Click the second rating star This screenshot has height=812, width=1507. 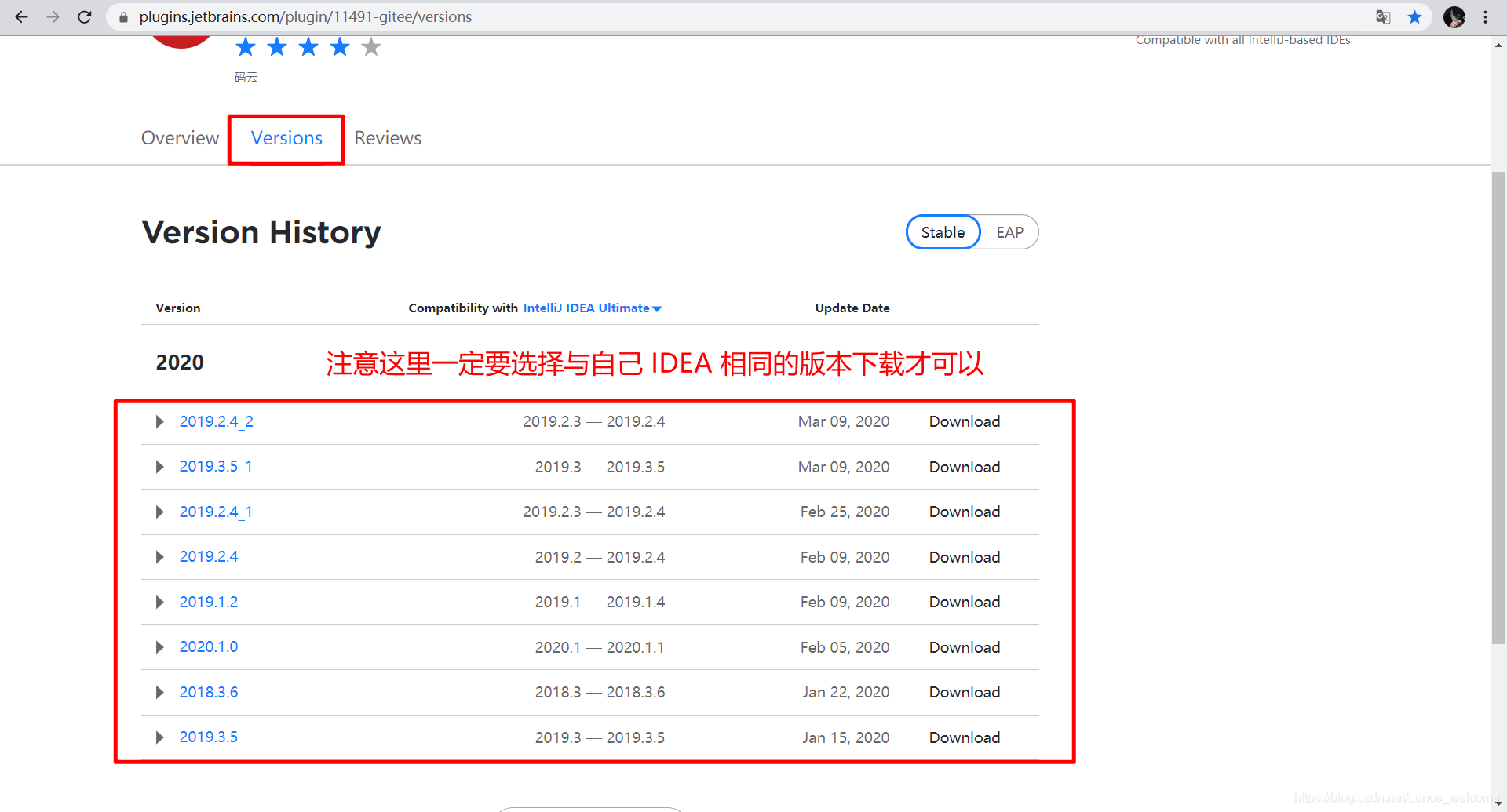tap(277, 47)
